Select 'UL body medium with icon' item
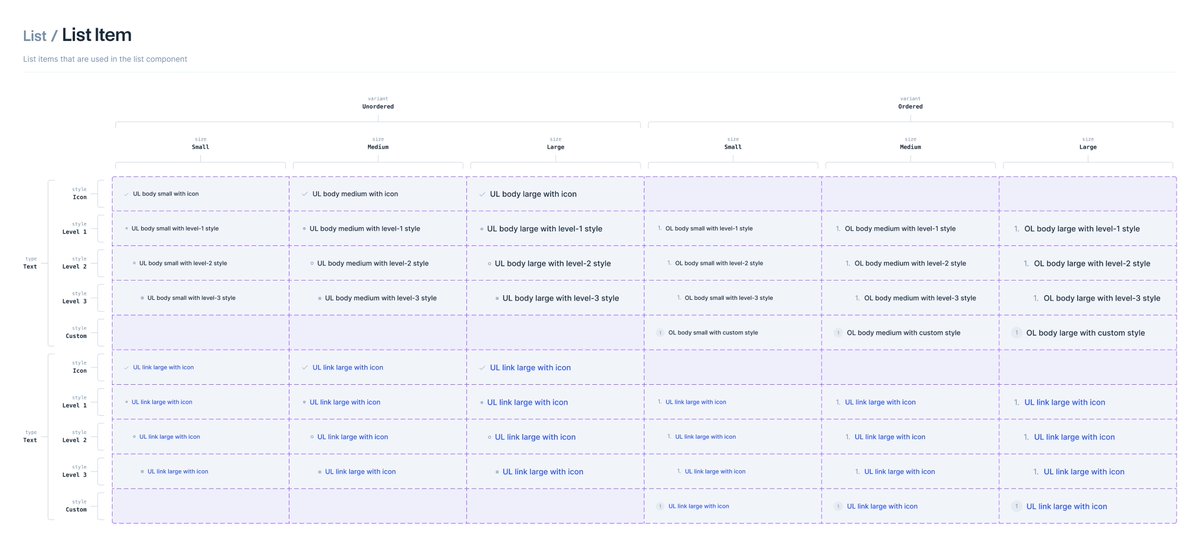 pyautogui.click(x=355, y=194)
